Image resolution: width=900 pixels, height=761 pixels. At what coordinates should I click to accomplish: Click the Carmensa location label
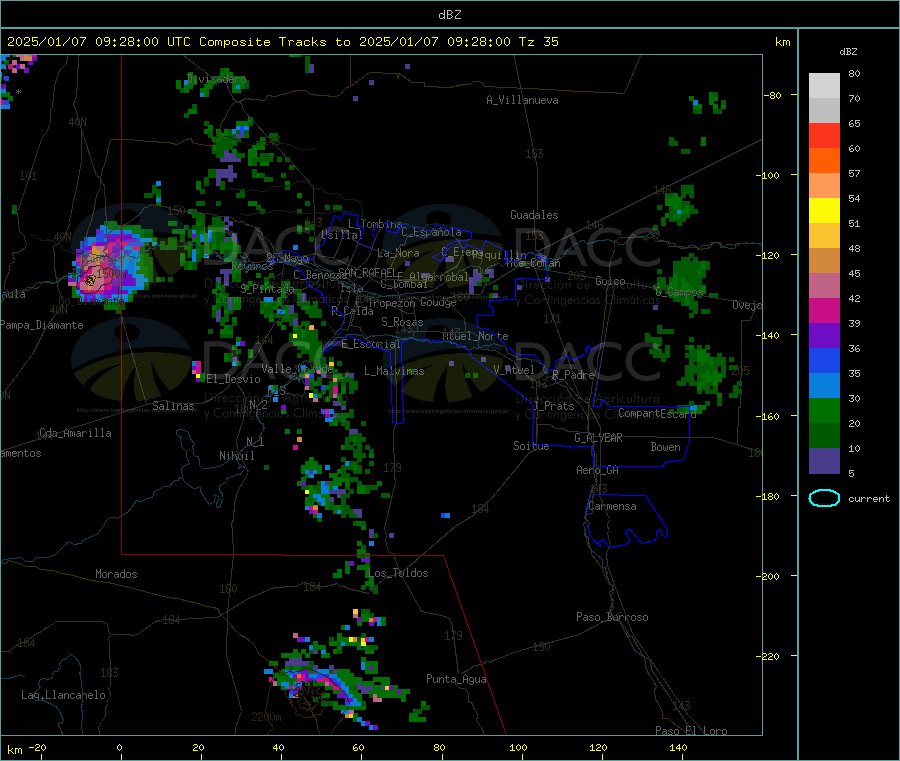click(x=612, y=506)
